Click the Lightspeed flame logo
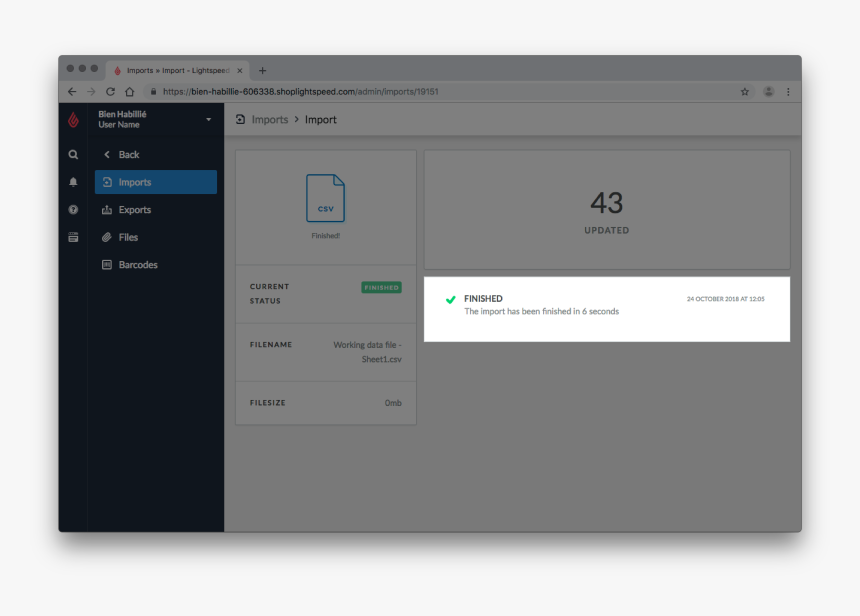 pos(73,119)
